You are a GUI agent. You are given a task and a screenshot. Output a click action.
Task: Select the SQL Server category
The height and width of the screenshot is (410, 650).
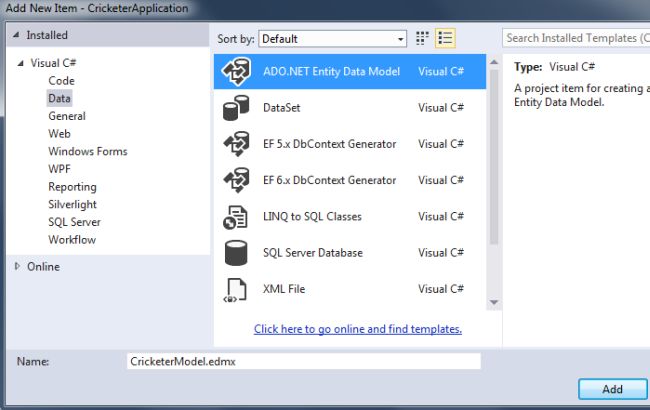tap(74, 222)
